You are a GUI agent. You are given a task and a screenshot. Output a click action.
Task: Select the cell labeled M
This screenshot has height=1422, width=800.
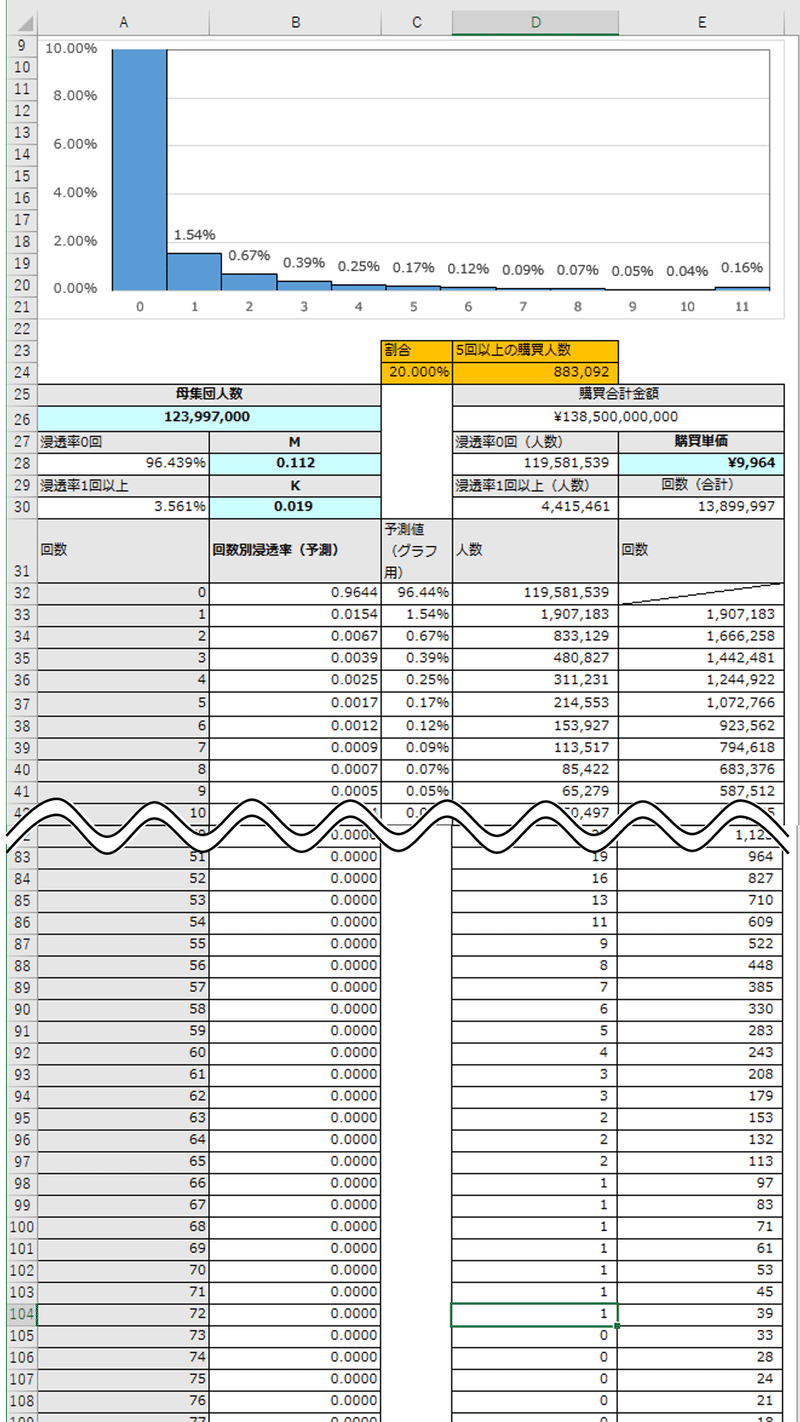295,442
